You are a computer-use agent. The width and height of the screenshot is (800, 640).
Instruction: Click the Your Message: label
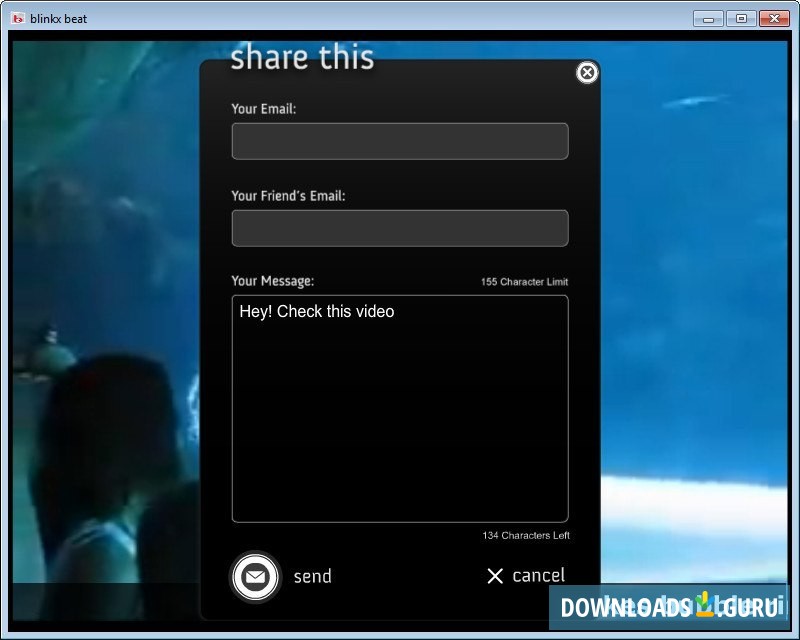point(272,281)
